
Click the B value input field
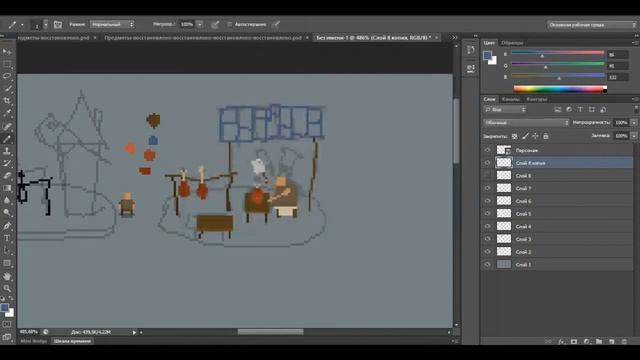(618, 77)
